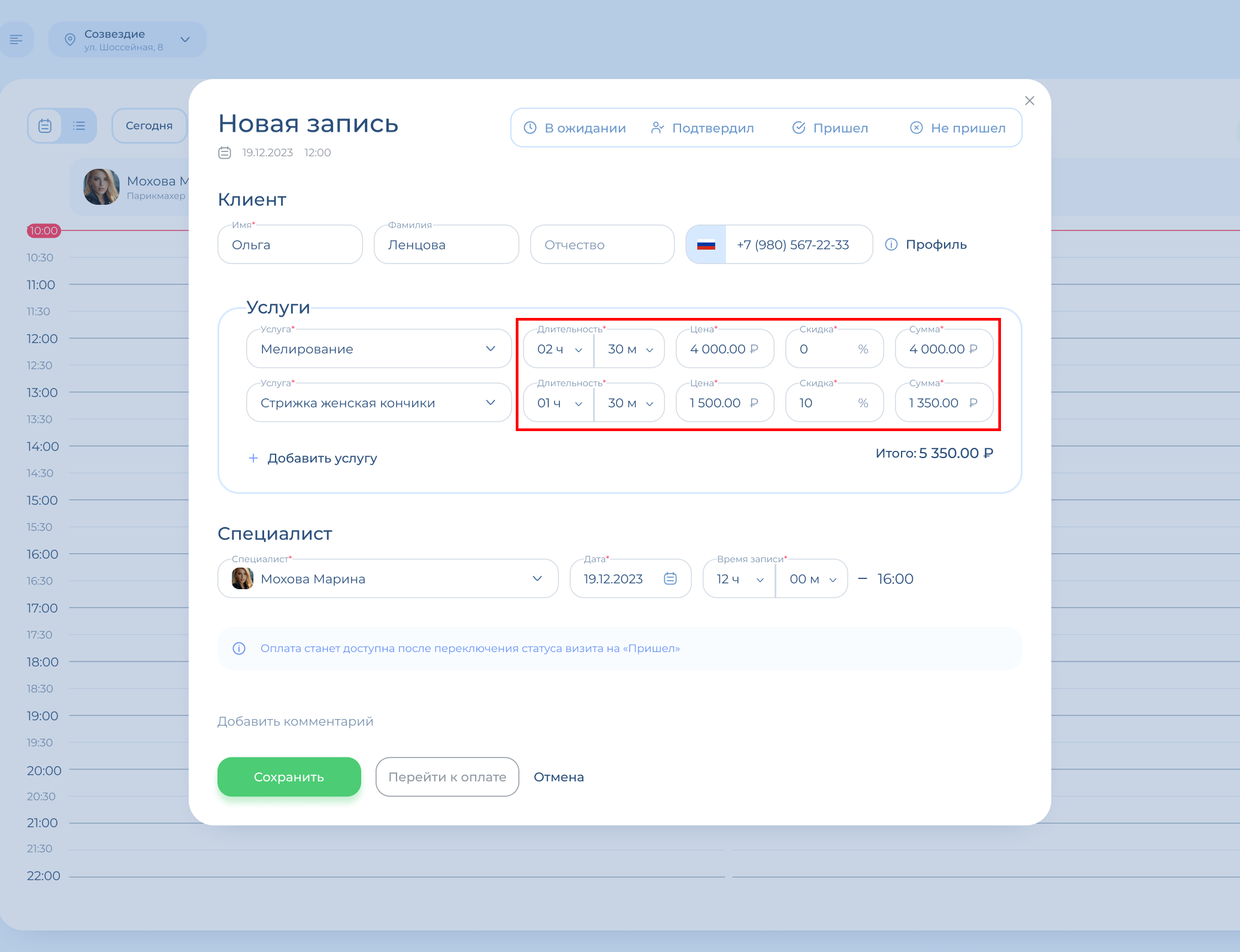Change the 02 ч duration hours dropdown
The width and height of the screenshot is (1240, 952).
558,348
